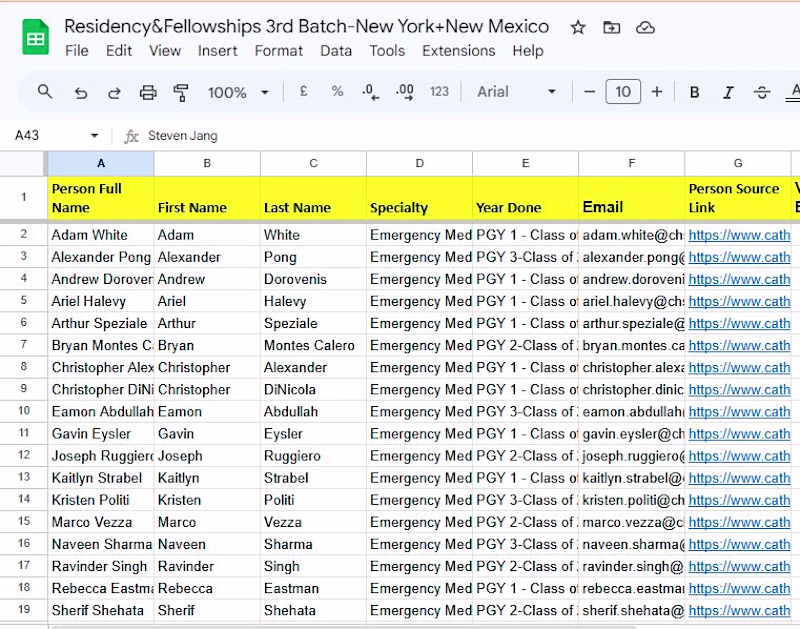
Task: Decrease decimal places
Action: click(371, 92)
